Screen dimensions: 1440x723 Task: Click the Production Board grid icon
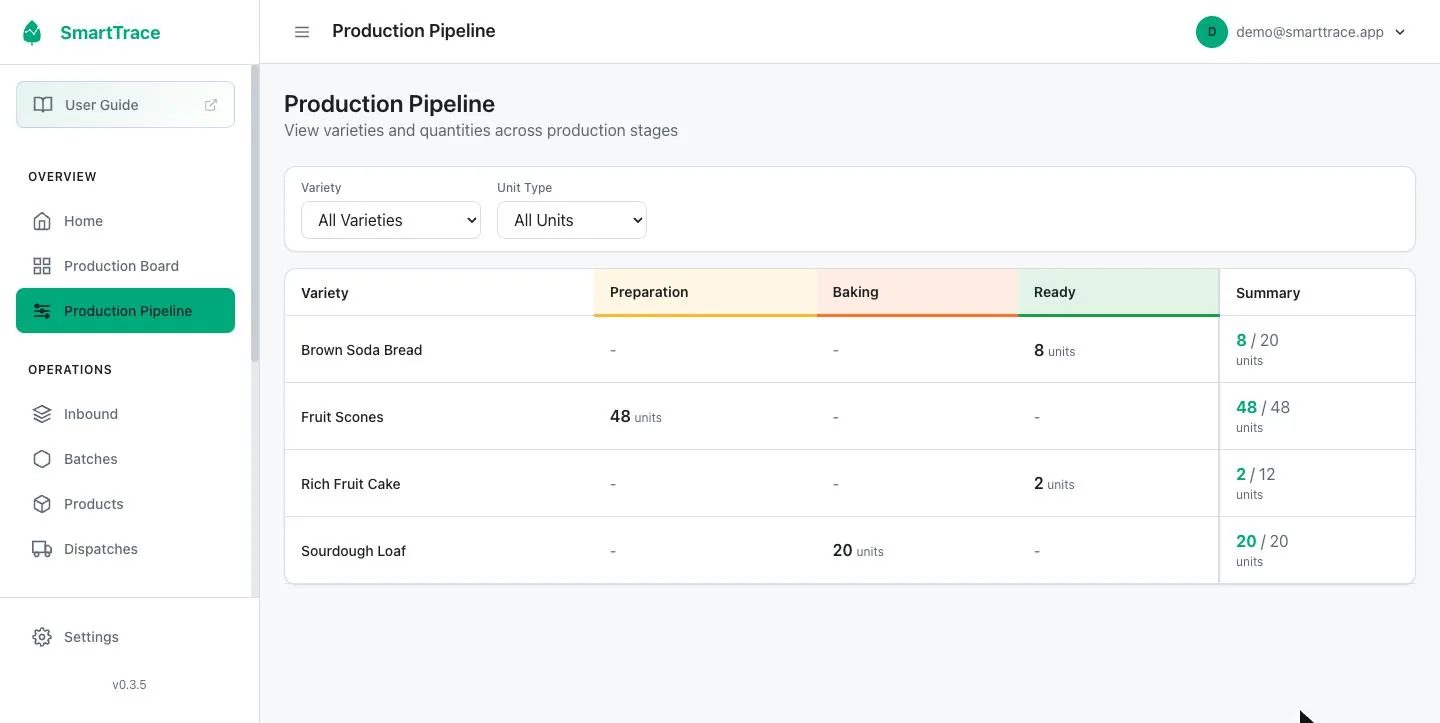pyautogui.click(x=42, y=266)
